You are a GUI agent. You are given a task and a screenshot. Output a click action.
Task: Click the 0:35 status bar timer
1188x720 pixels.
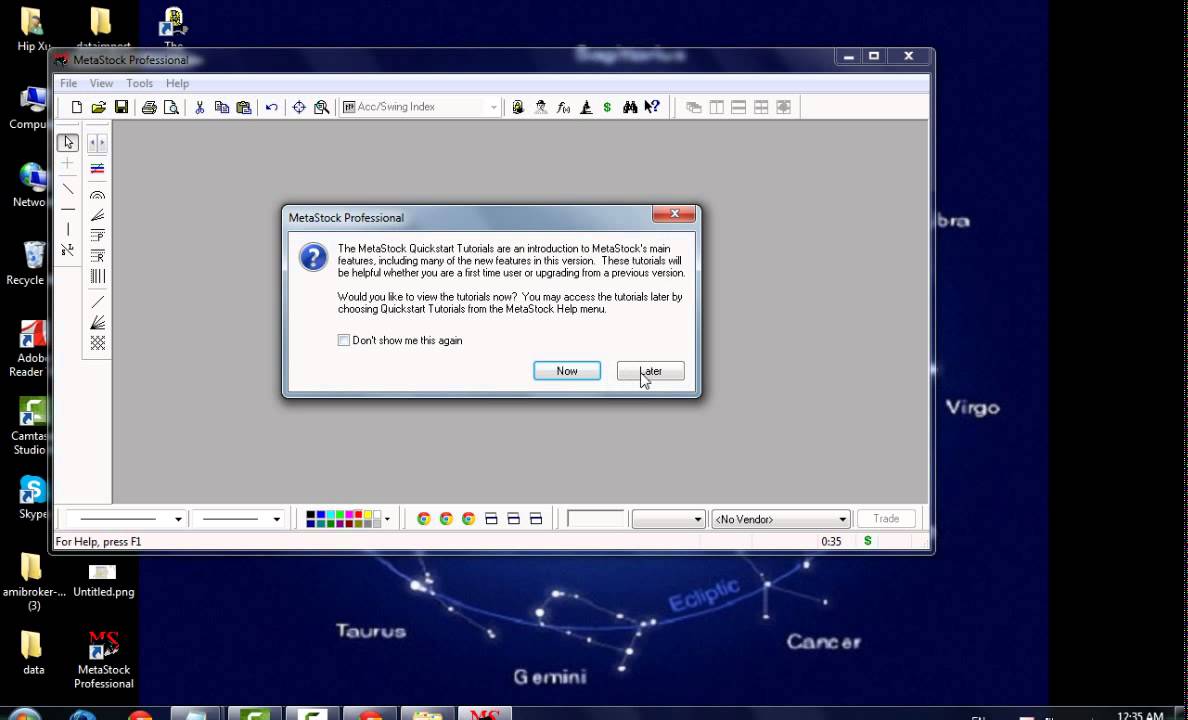coord(831,542)
